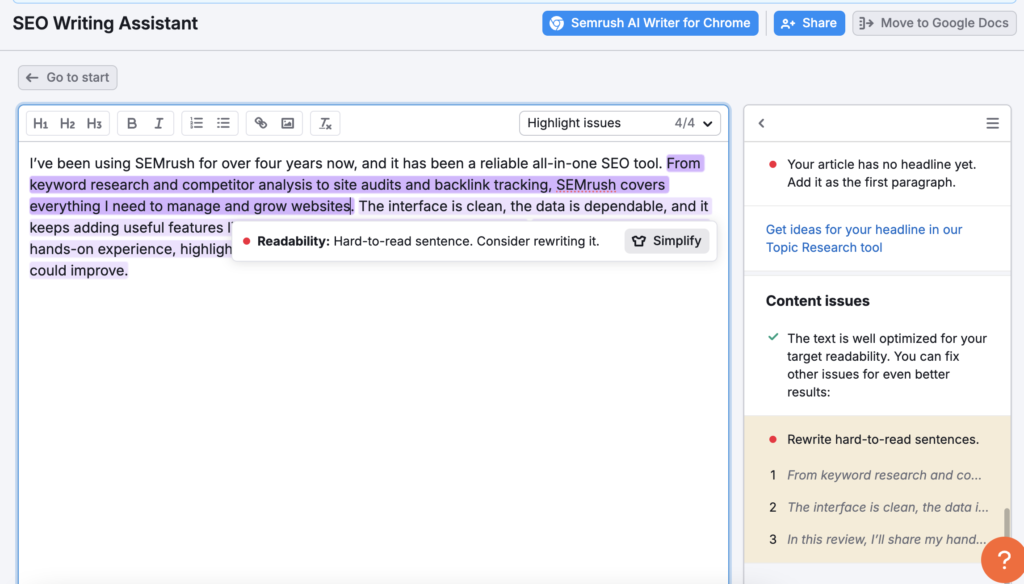Apply Heading 2 format
Screen dimensions: 1024x584
tap(67, 123)
